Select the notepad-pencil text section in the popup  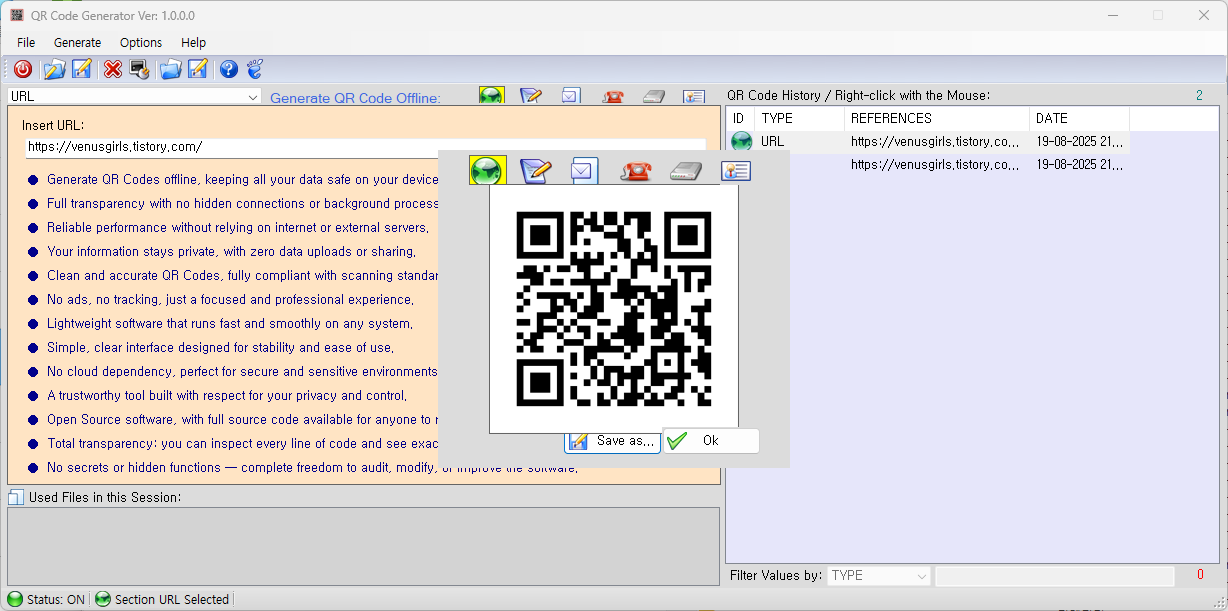[x=536, y=171]
